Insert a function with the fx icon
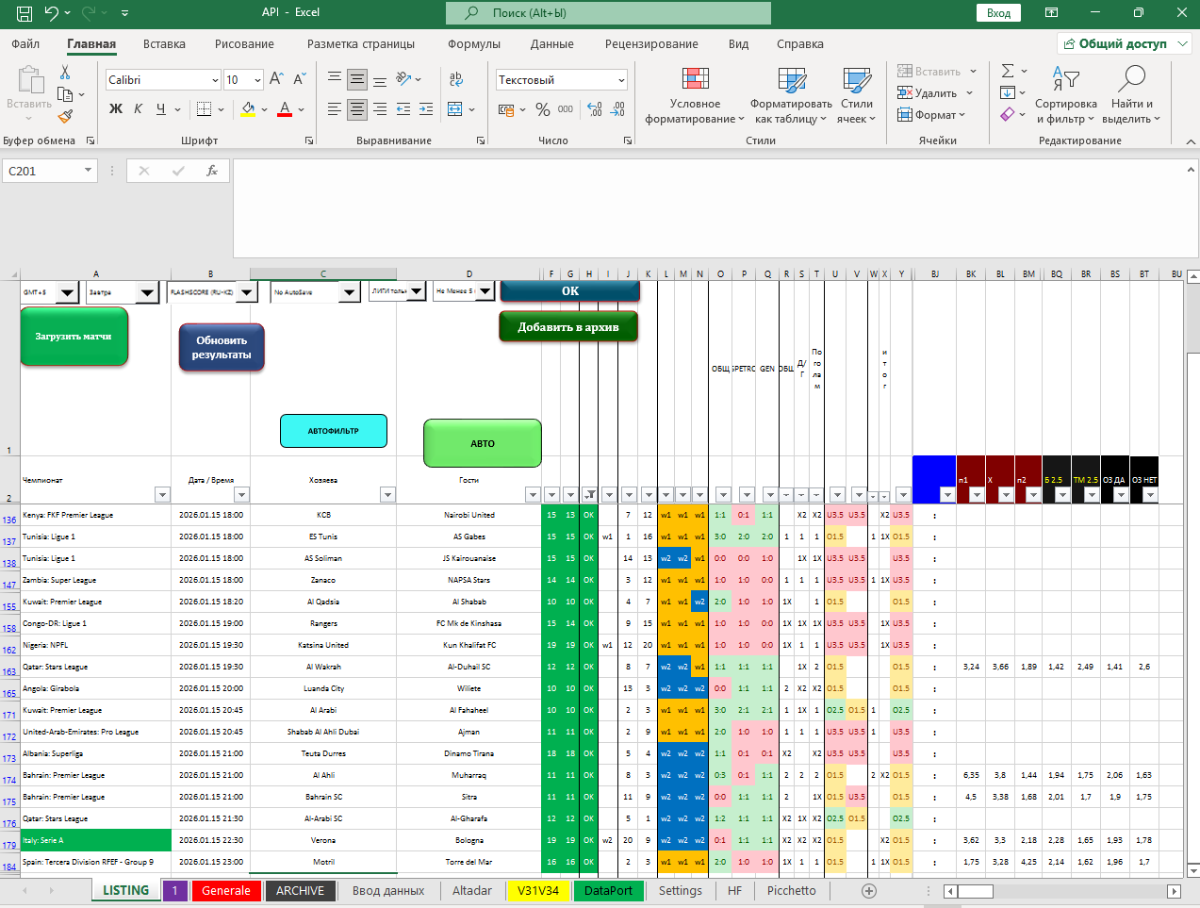Screen dimensions: 1200x908 (x=212, y=171)
